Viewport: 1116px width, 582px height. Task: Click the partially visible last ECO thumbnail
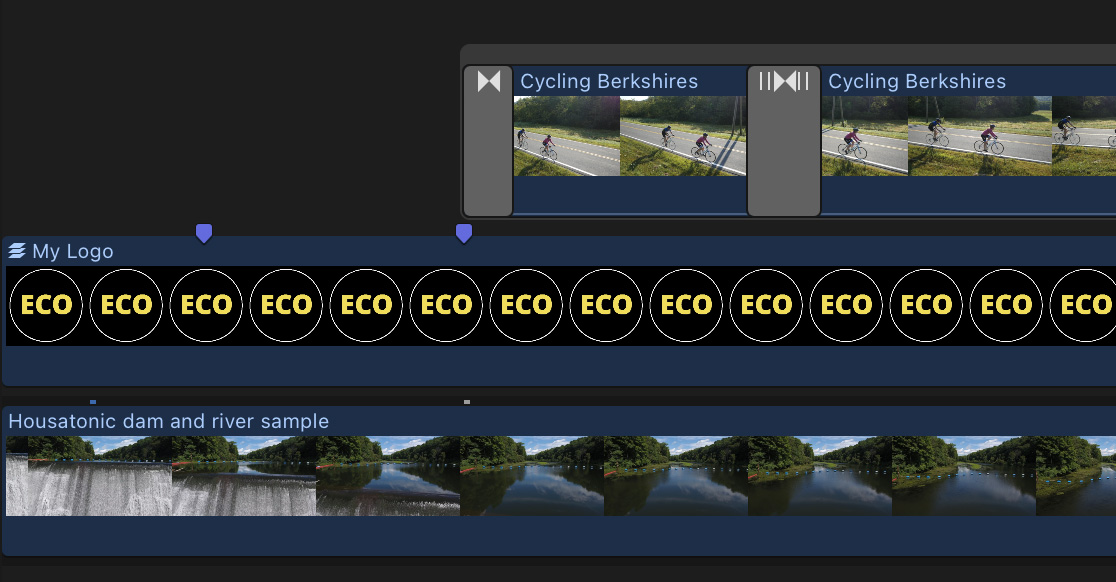click(1083, 305)
